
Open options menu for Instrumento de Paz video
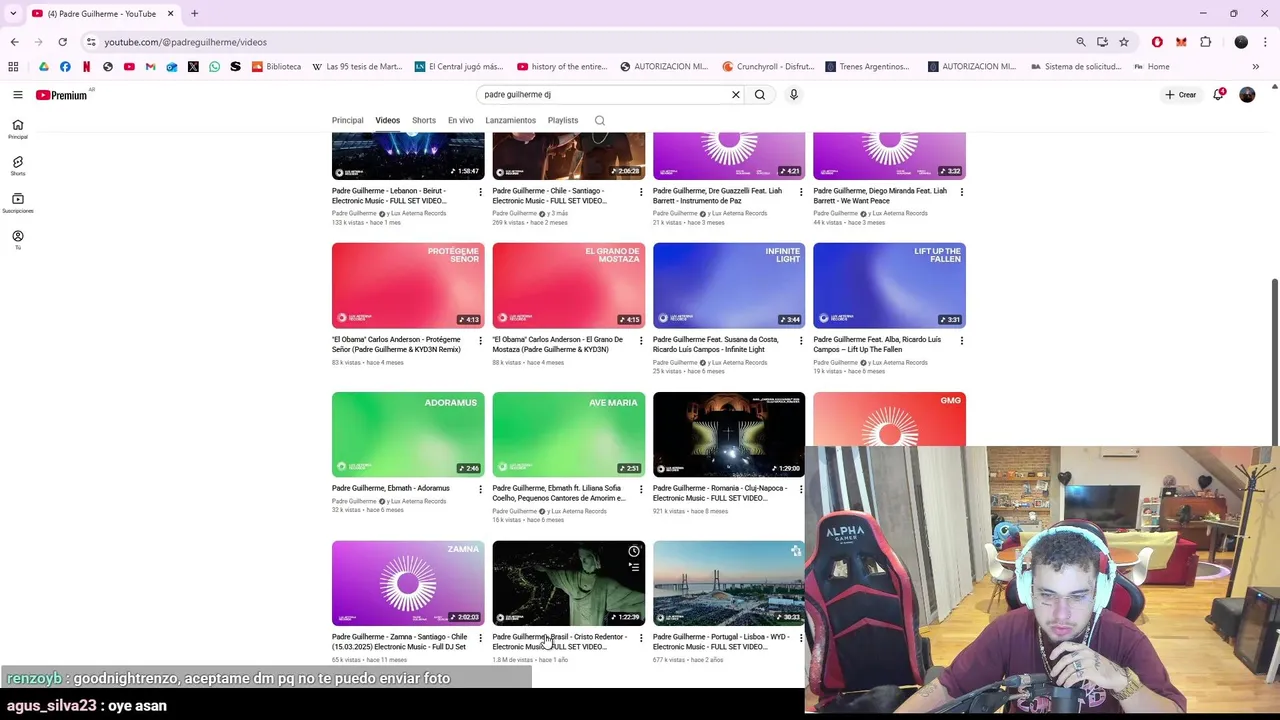point(801,192)
